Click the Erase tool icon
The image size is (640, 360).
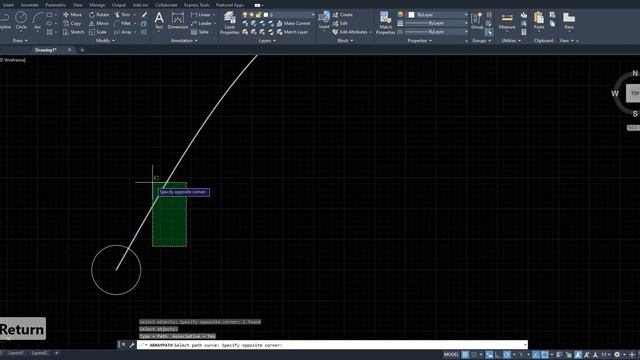[144, 14]
